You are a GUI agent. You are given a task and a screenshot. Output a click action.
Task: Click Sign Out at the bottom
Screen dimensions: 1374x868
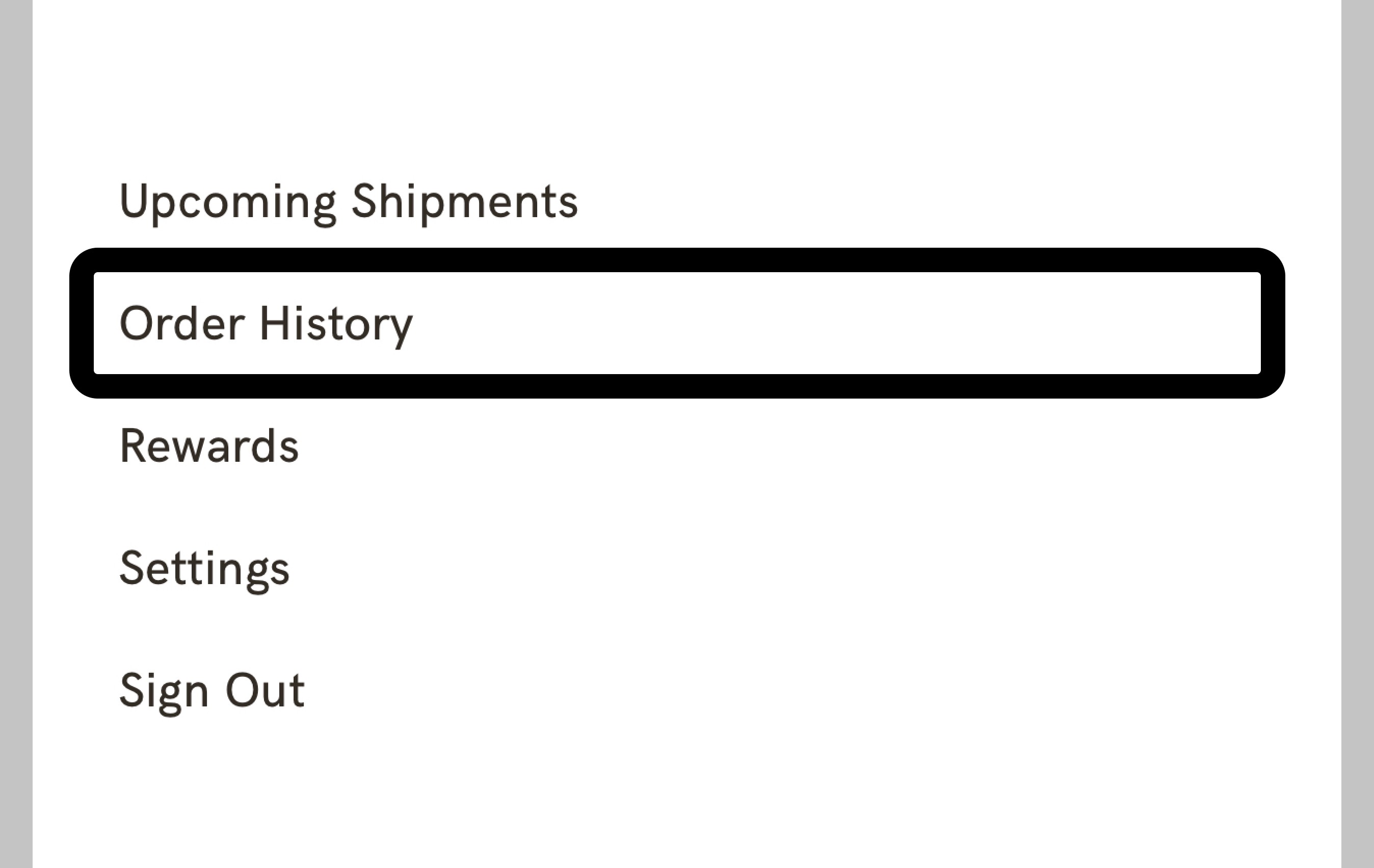pyautogui.click(x=212, y=690)
